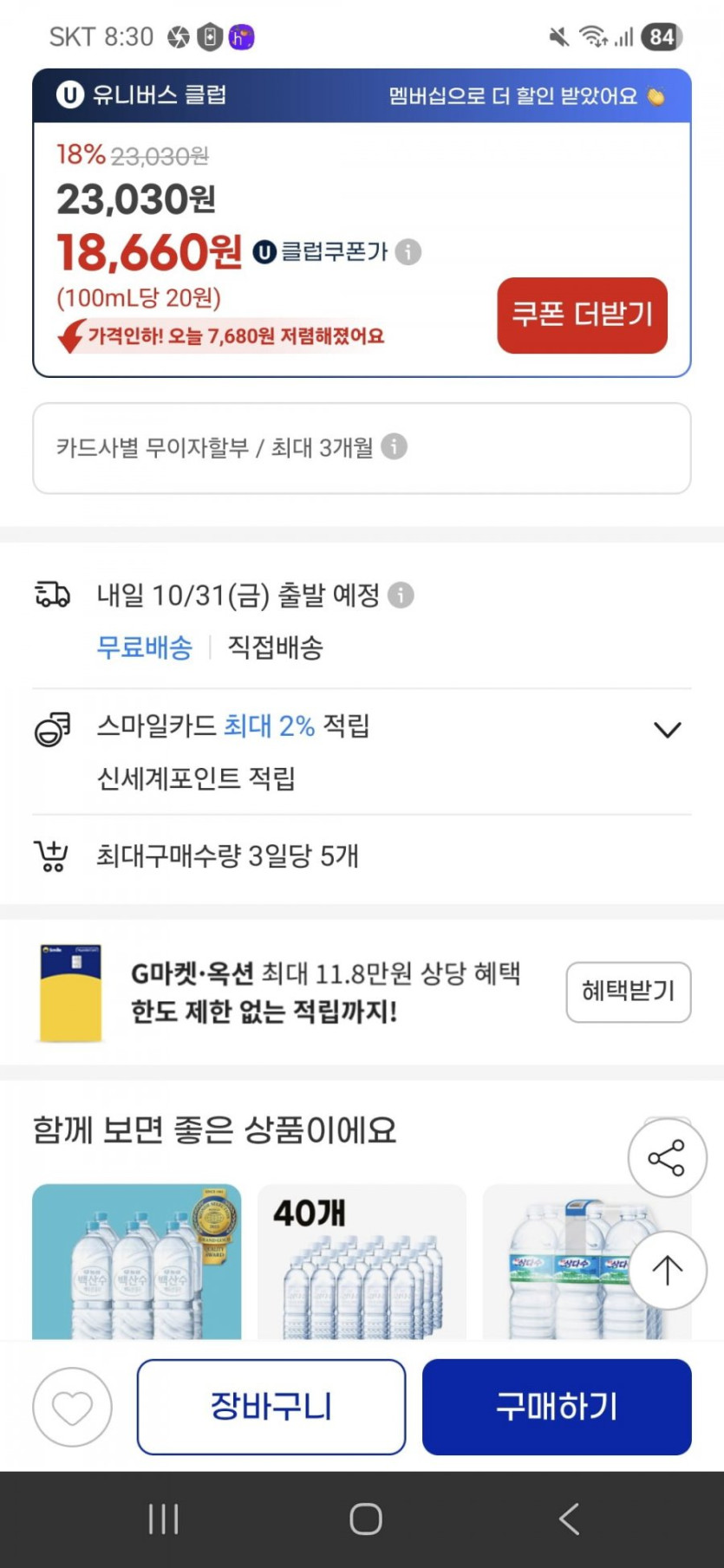Image resolution: width=724 pixels, height=1568 pixels.
Task: Add item with 장바구니 button
Action: tap(271, 1407)
